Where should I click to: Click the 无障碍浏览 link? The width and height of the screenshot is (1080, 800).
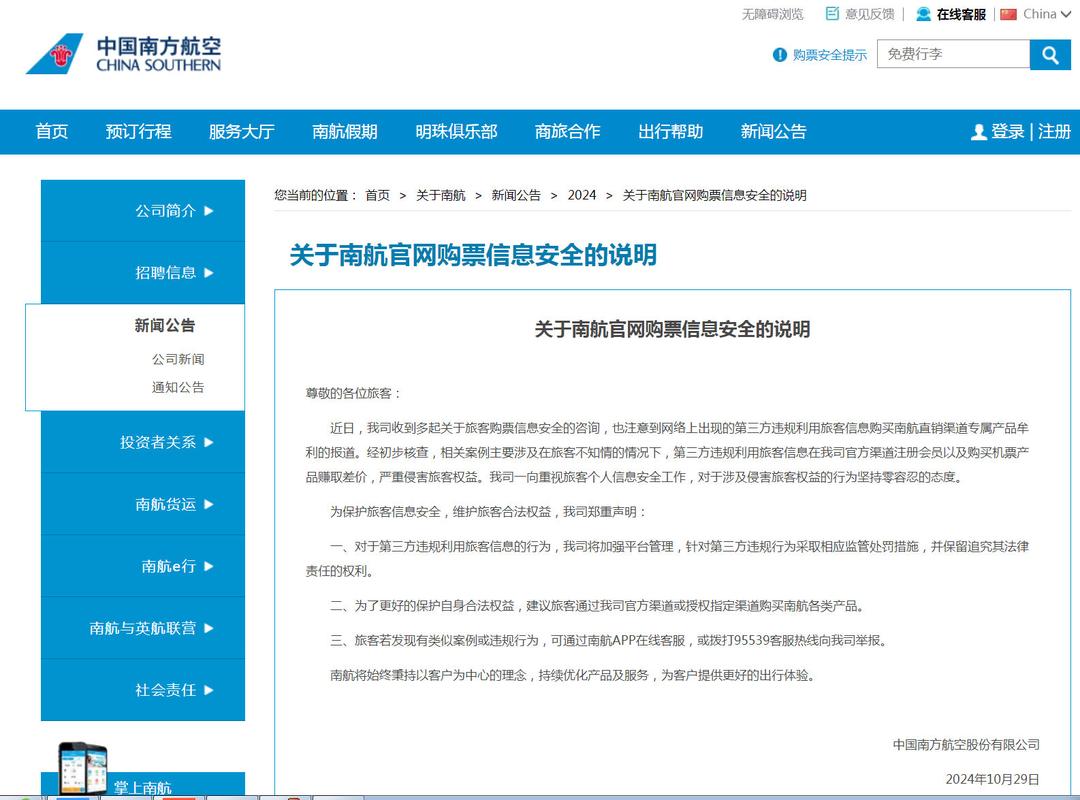point(773,14)
